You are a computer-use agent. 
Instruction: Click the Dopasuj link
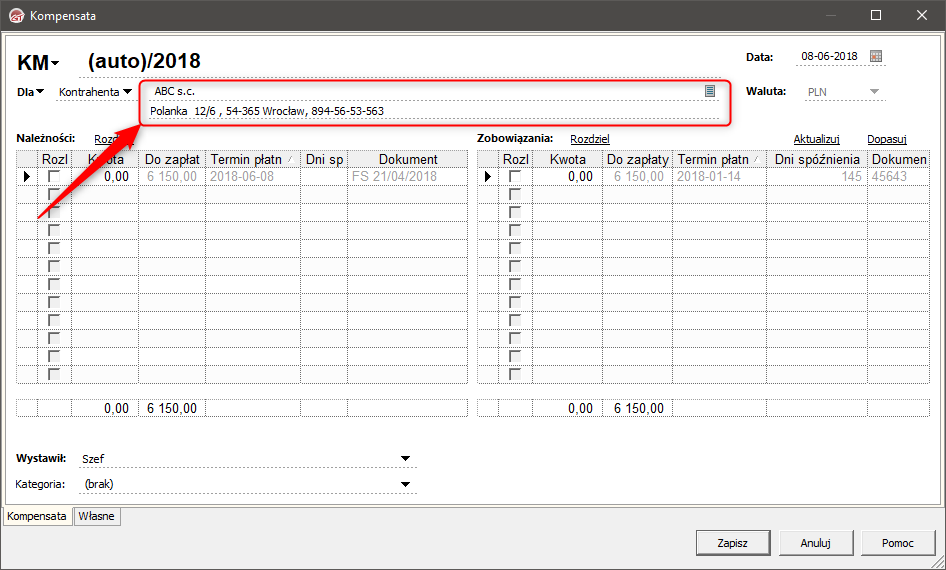pos(887,139)
